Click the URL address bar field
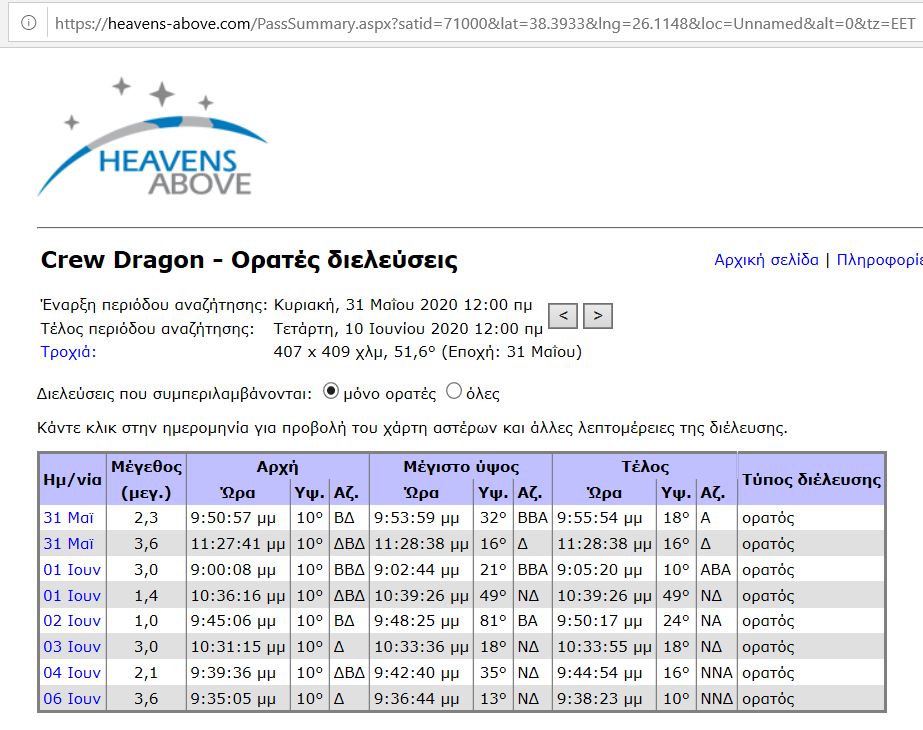Screen dimensions: 923x730 point(480,22)
